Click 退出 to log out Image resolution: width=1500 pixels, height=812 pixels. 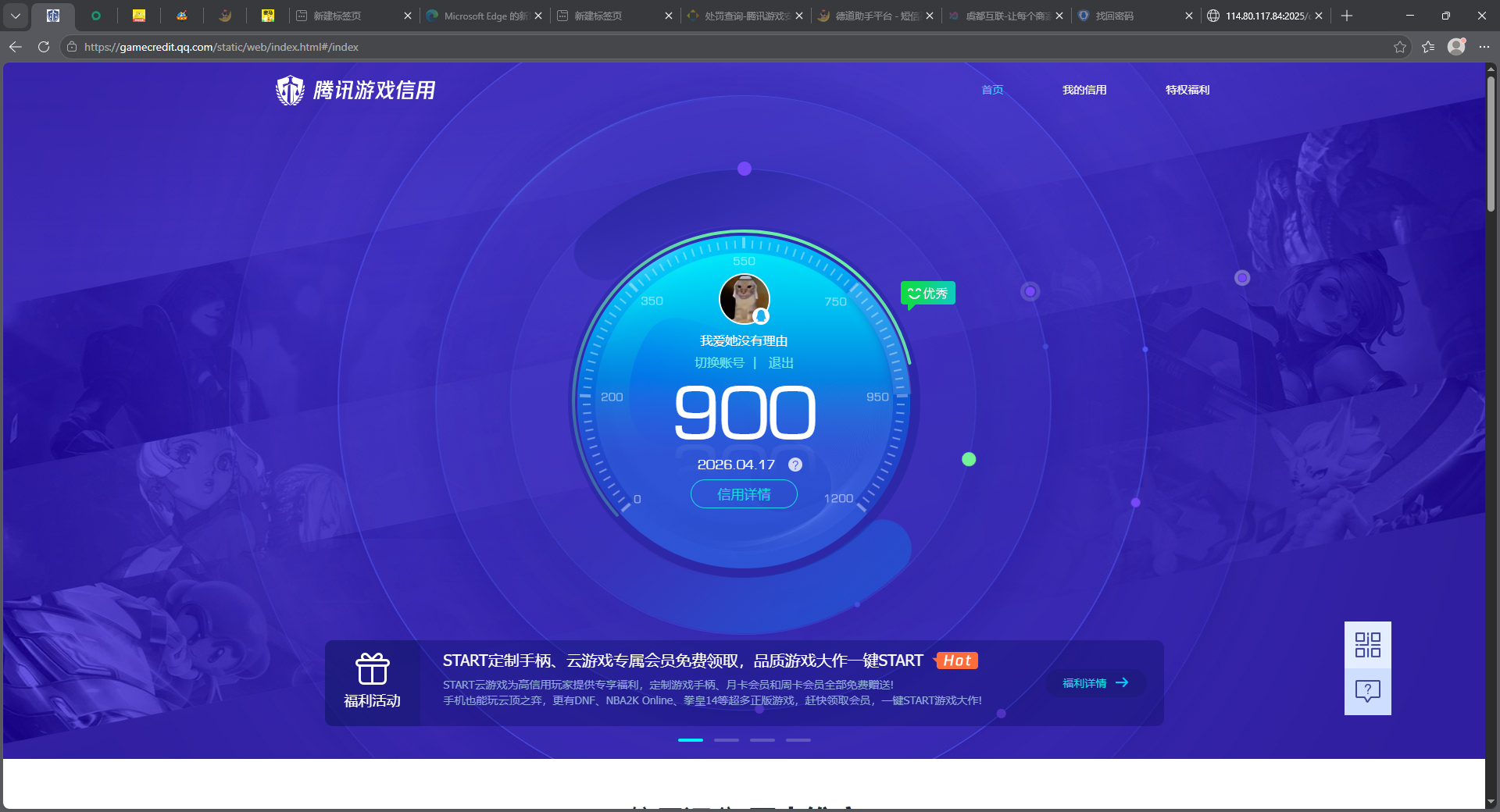(781, 362)
